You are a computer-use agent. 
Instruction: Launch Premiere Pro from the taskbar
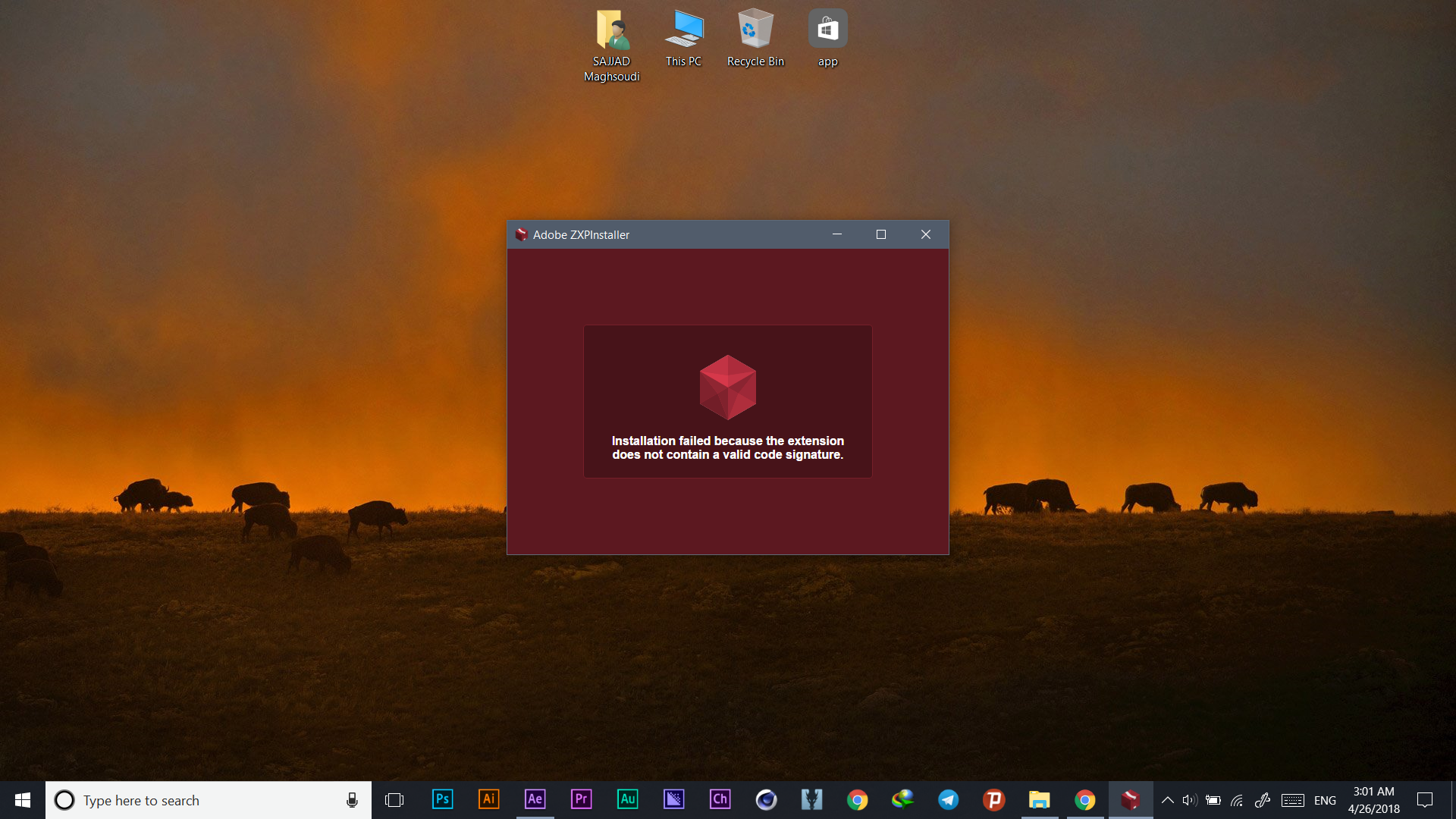(582, 799)
